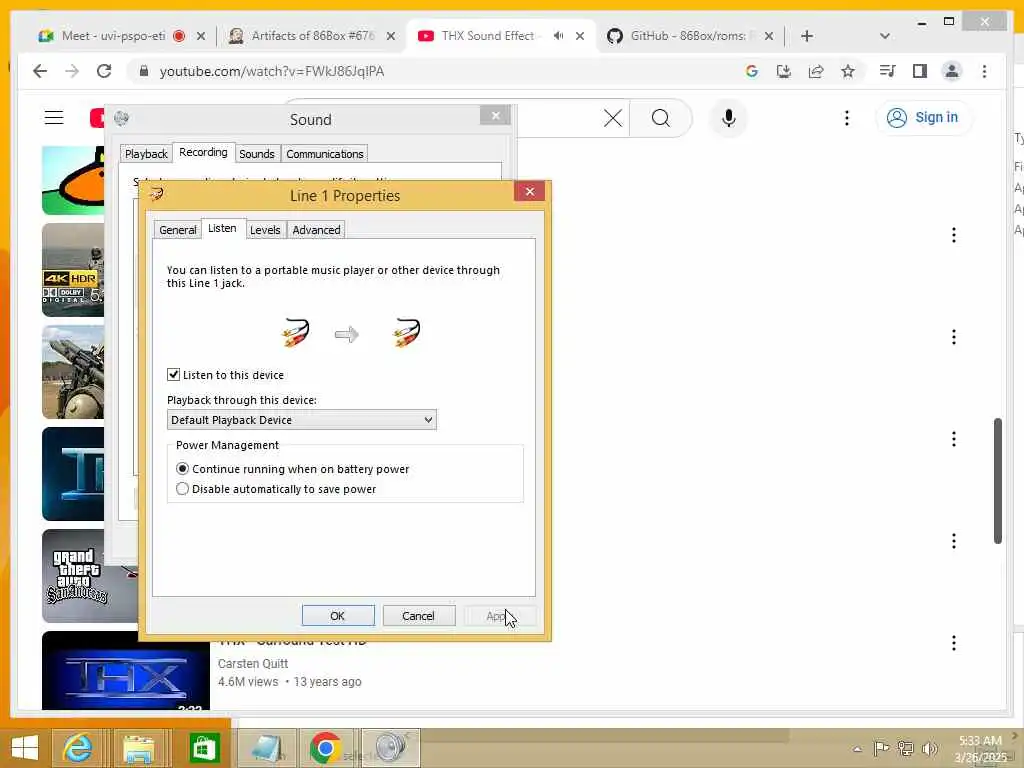Open Communications tab in Sound window
Screen dimensions: 1024x768
325,154
